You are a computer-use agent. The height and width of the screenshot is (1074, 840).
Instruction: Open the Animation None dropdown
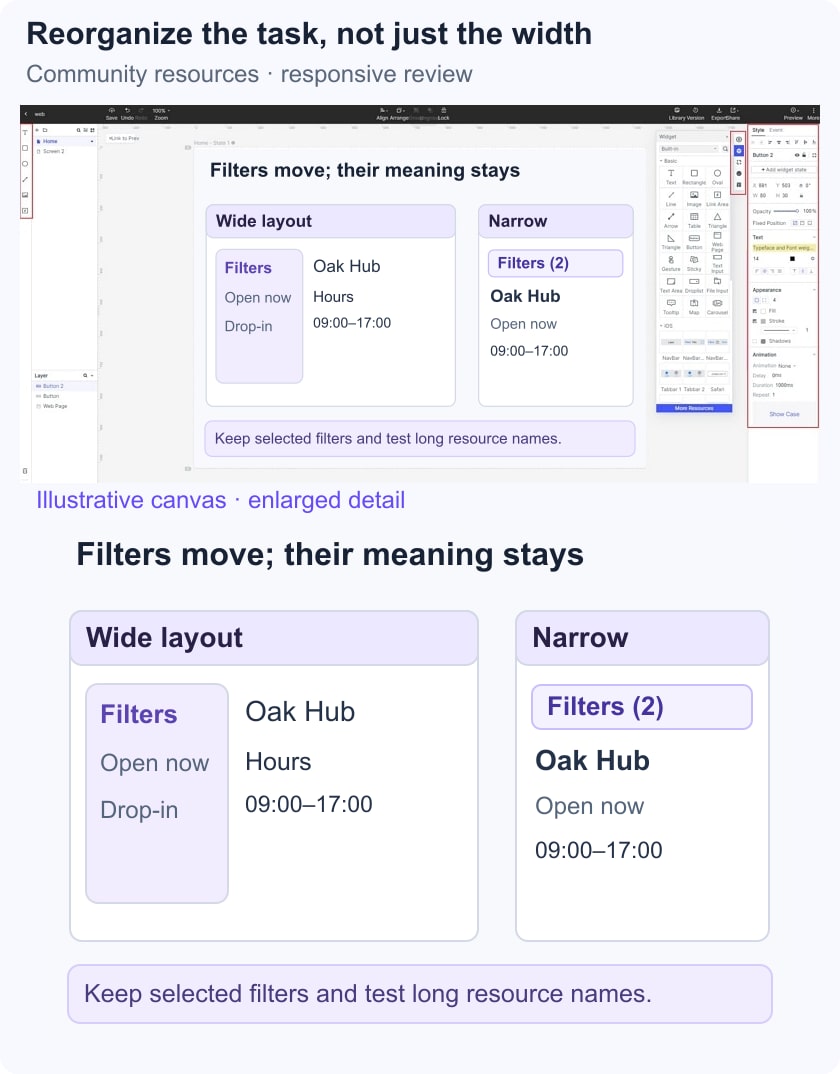click(787, 366)
